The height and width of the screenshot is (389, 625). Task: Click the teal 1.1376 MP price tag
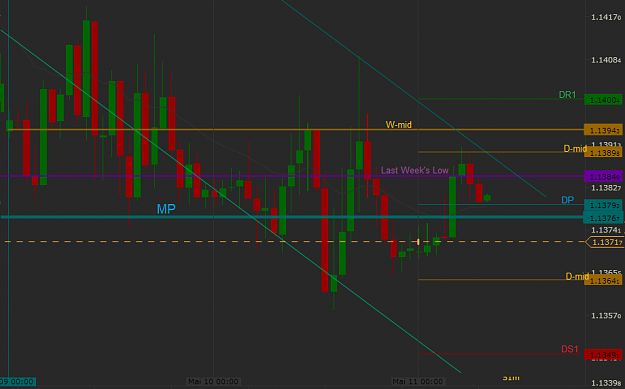[603, 218]
